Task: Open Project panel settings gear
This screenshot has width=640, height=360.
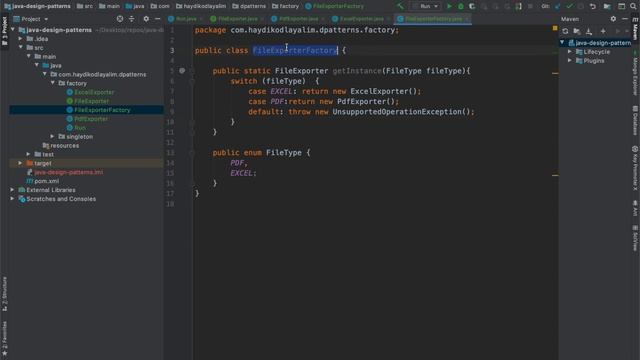Action: coord(146,19)
